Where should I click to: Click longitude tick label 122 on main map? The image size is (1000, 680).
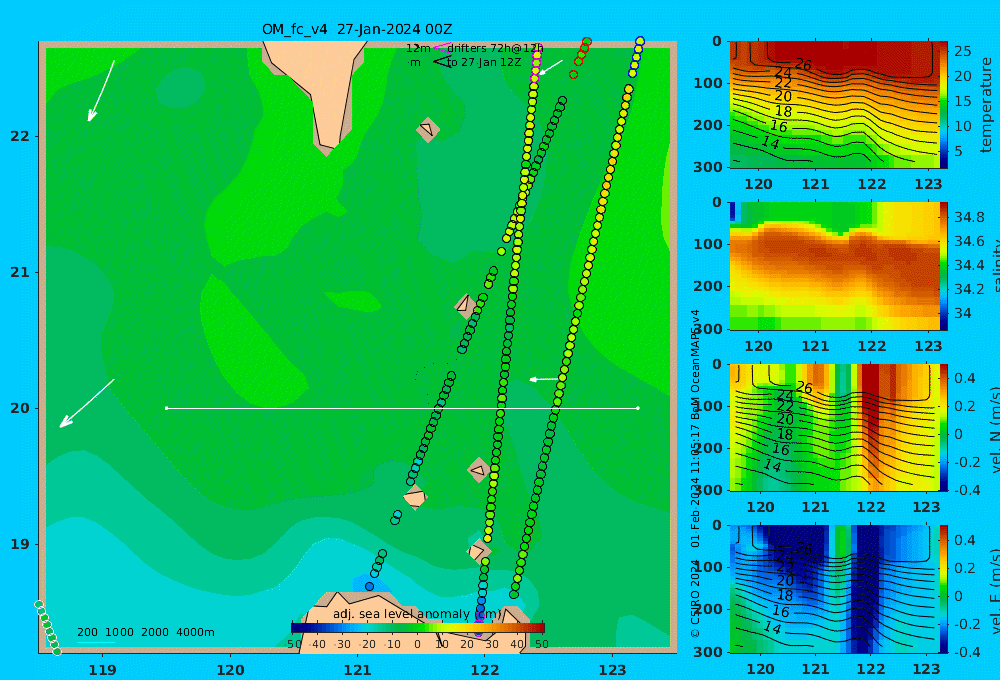coord(485,670)
